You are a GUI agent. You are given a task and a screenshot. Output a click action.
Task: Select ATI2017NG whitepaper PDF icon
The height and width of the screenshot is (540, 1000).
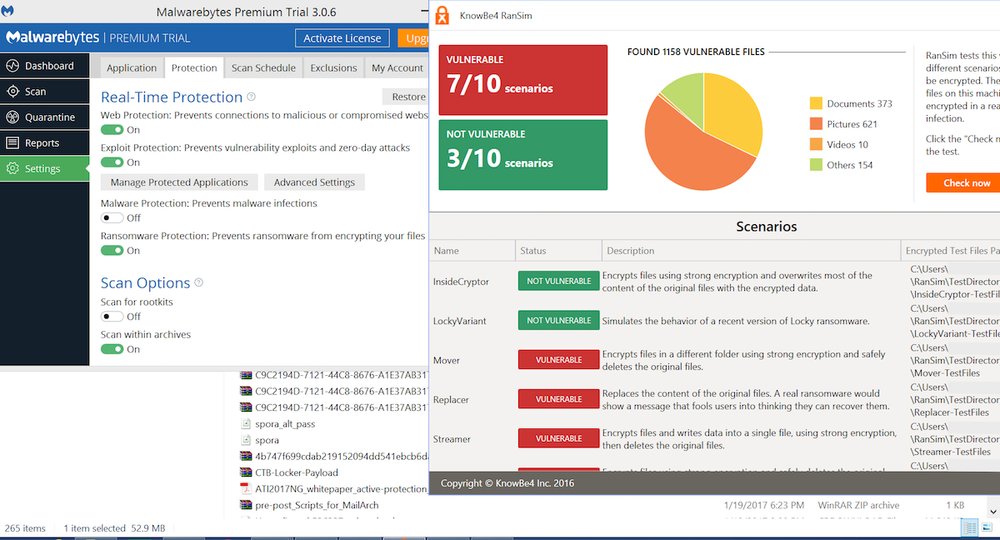tap(246, 488)
